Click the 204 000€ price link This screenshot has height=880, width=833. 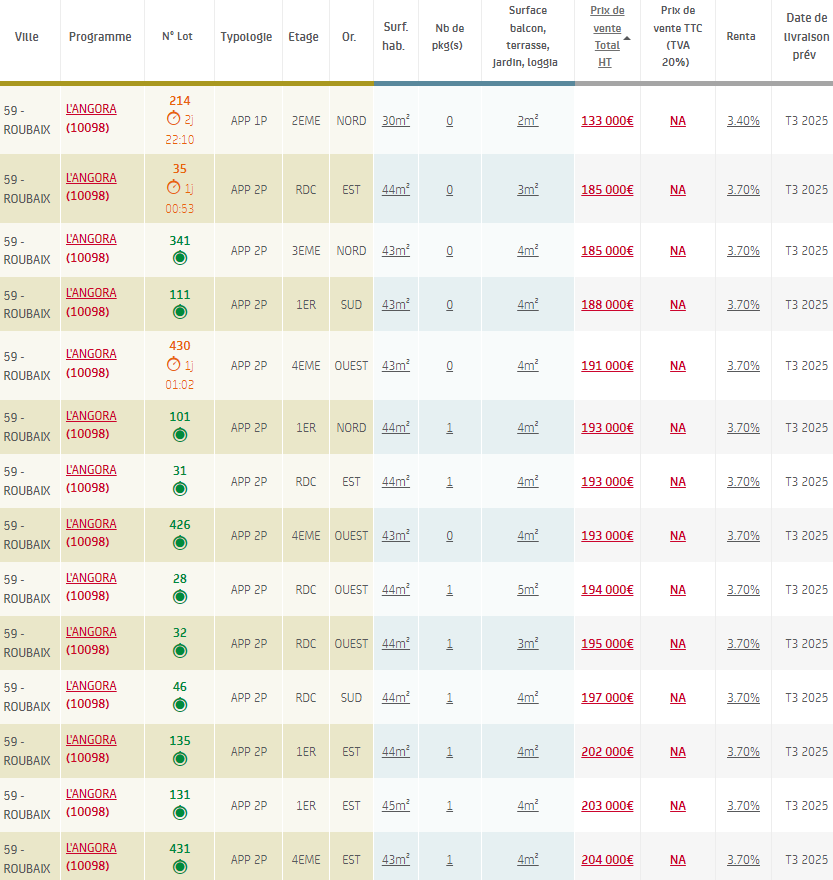[607, 860]
